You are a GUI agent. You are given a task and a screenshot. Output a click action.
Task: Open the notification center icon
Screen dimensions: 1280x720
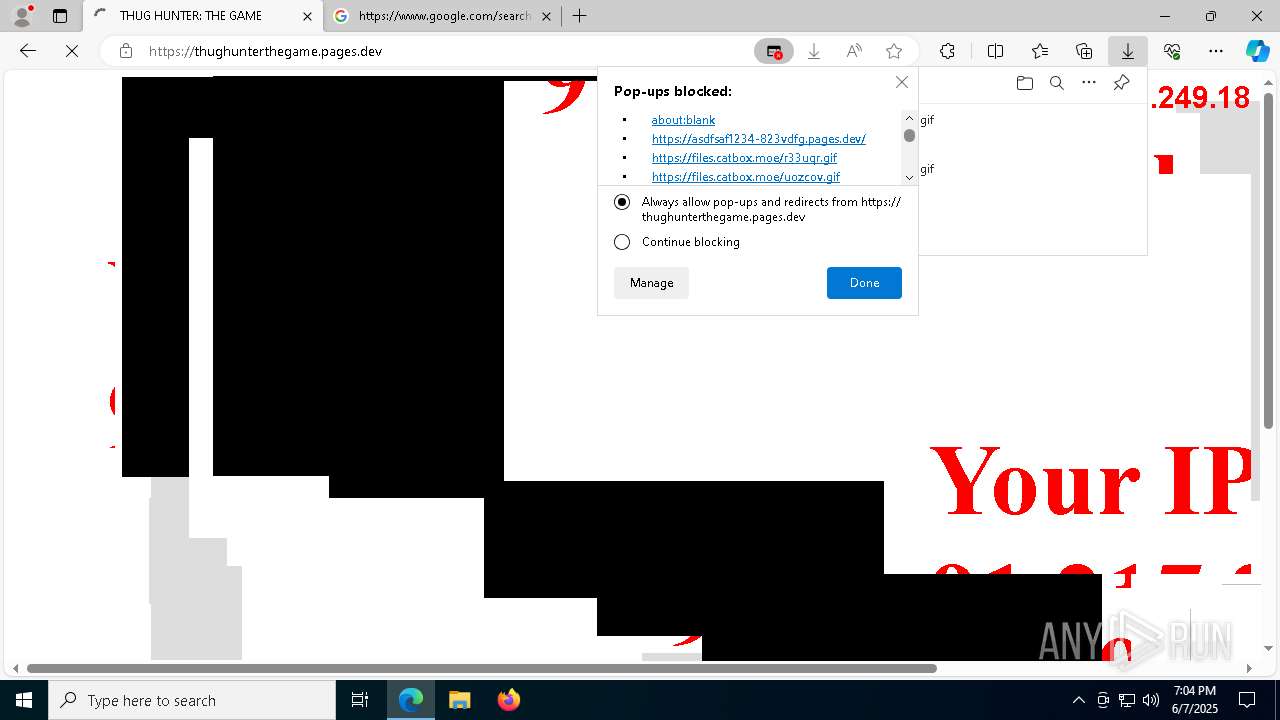tap(1247, 700)
